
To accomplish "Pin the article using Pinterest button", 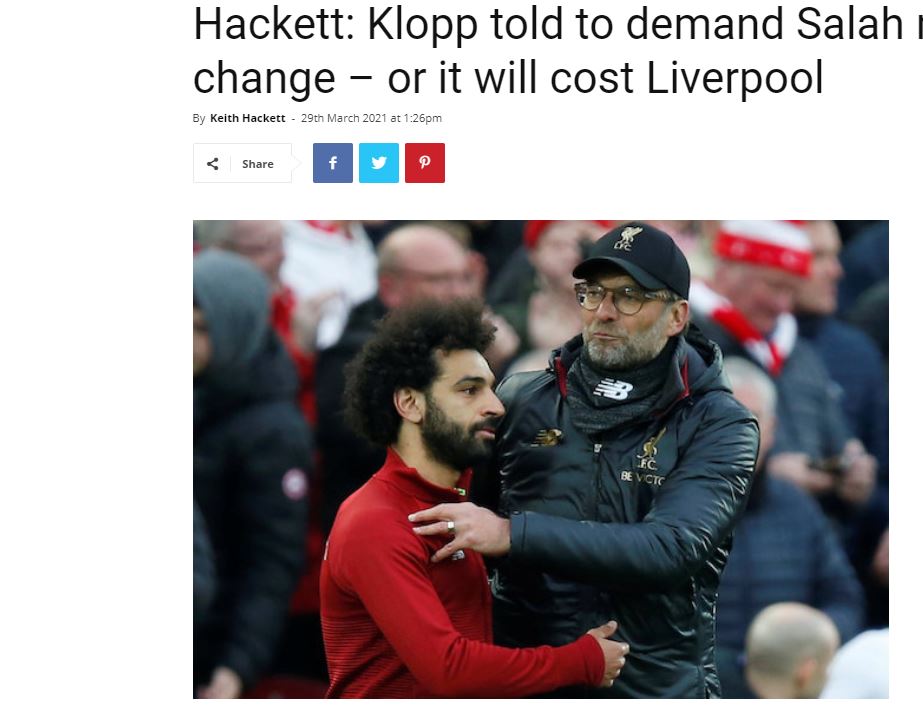I will point(424,163).
